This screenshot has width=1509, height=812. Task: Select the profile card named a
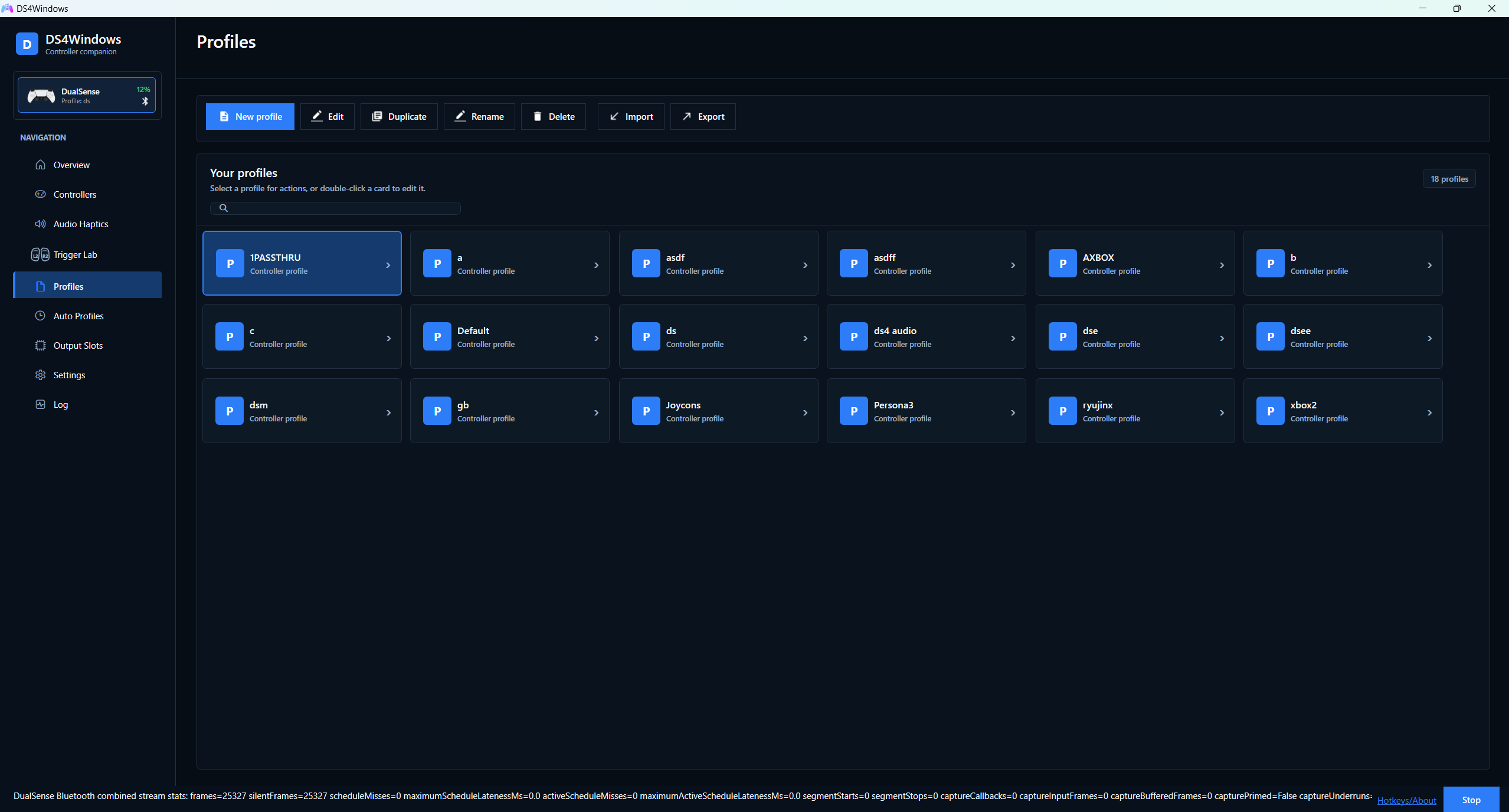click(x=510, y=263)
